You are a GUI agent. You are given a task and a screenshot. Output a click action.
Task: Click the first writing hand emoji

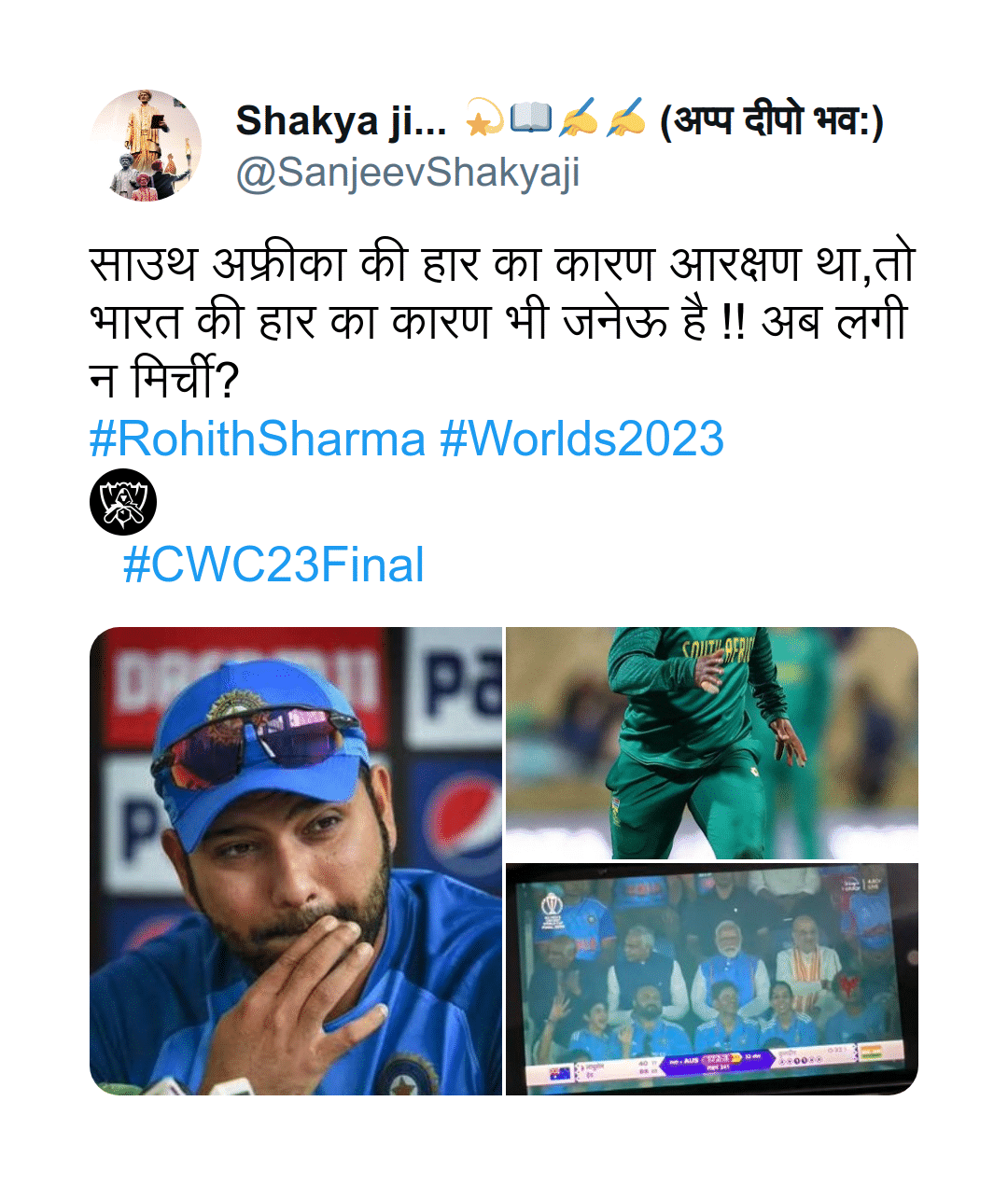click(x=578, y=119)
